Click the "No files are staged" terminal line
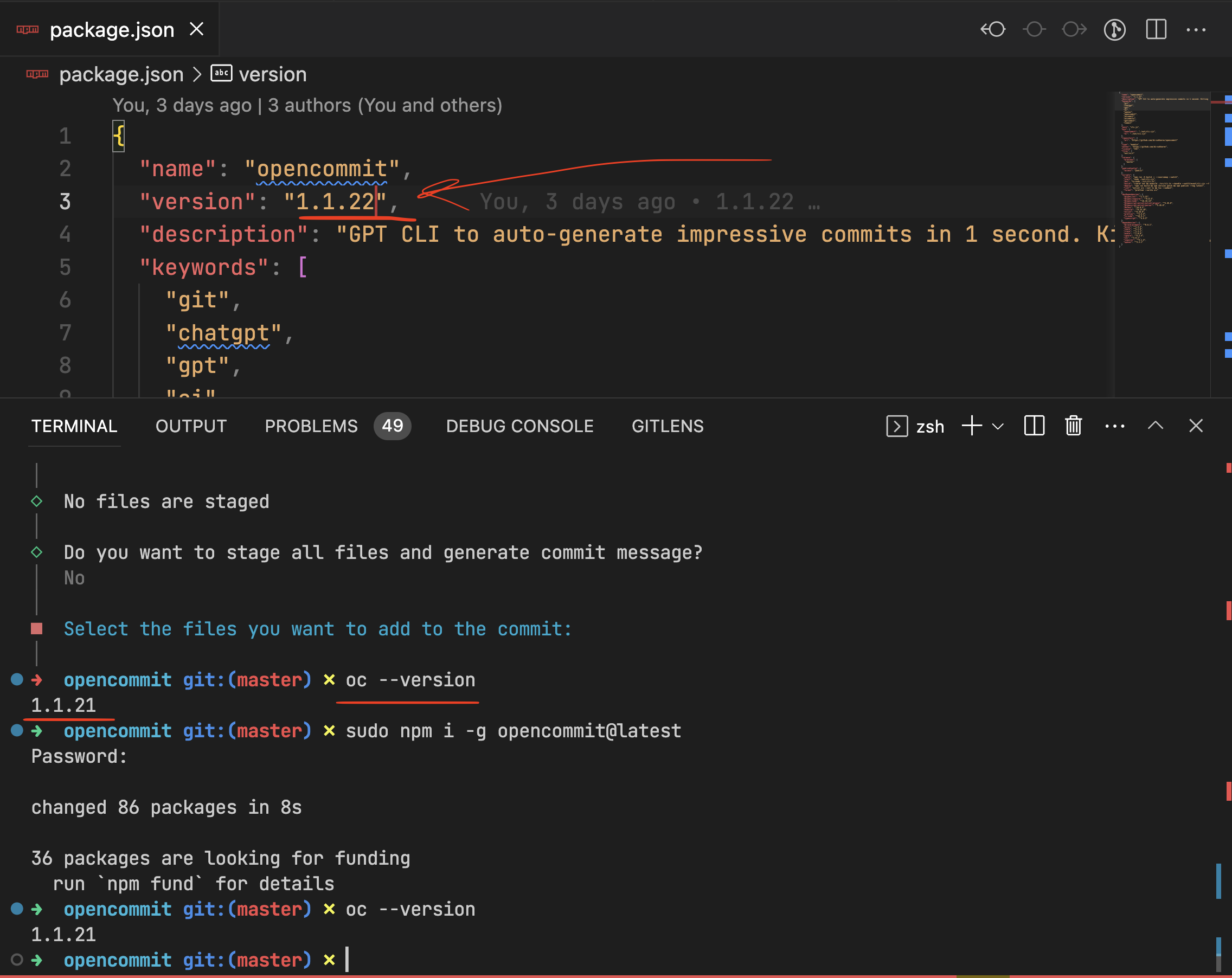 pos(166,501)
